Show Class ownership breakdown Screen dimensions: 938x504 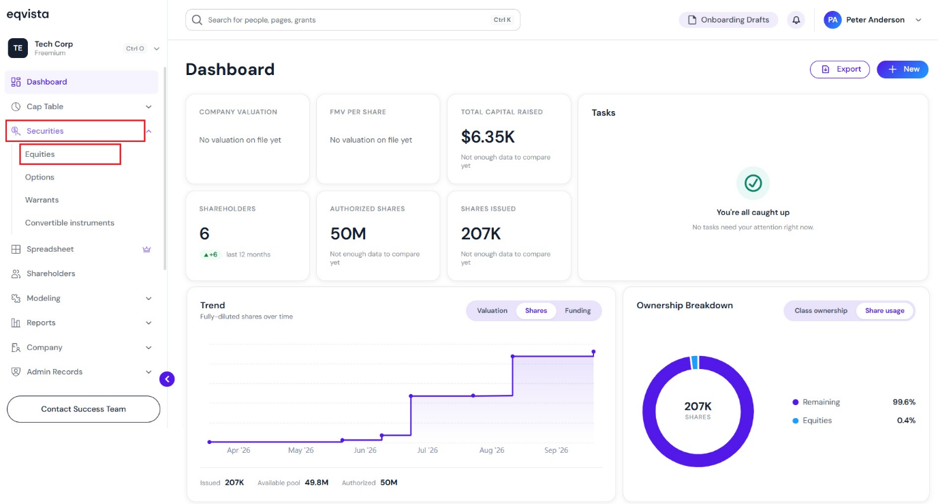821,311
